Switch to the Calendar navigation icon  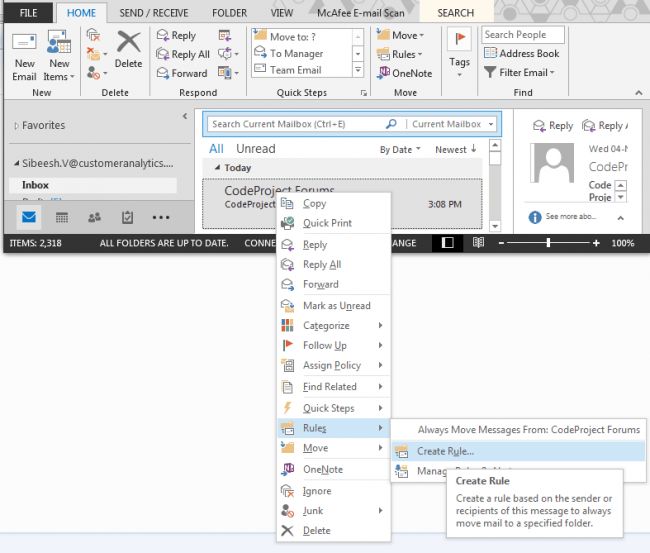click(x=62, y=217)
